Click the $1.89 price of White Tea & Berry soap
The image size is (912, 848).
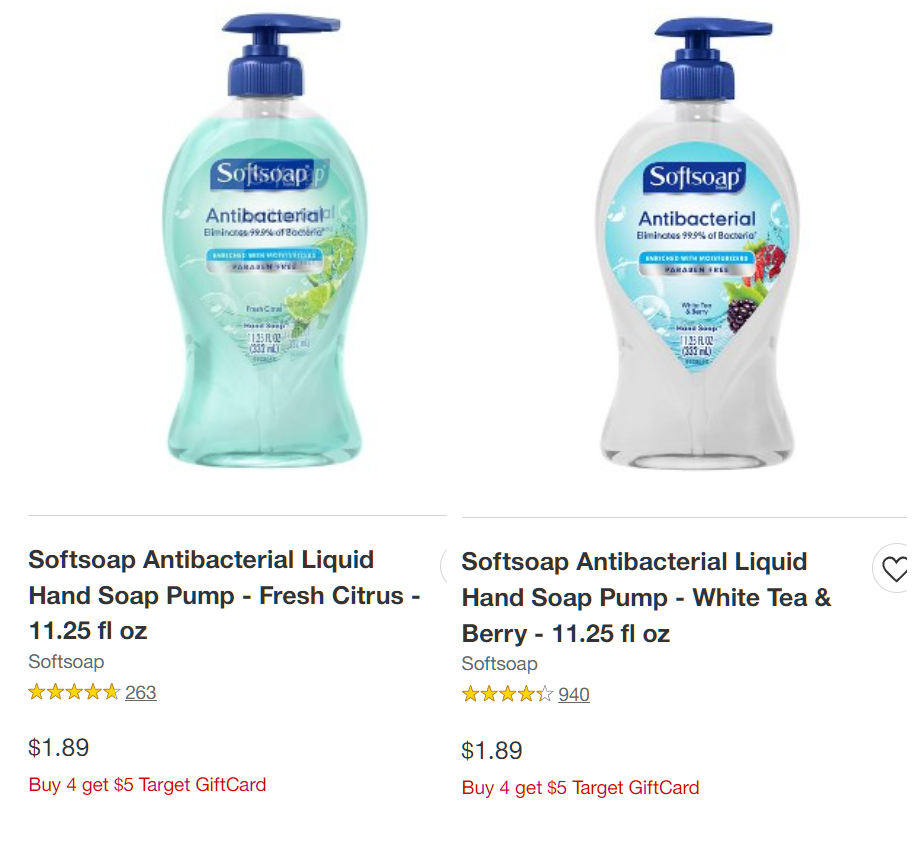coord(492,750)
